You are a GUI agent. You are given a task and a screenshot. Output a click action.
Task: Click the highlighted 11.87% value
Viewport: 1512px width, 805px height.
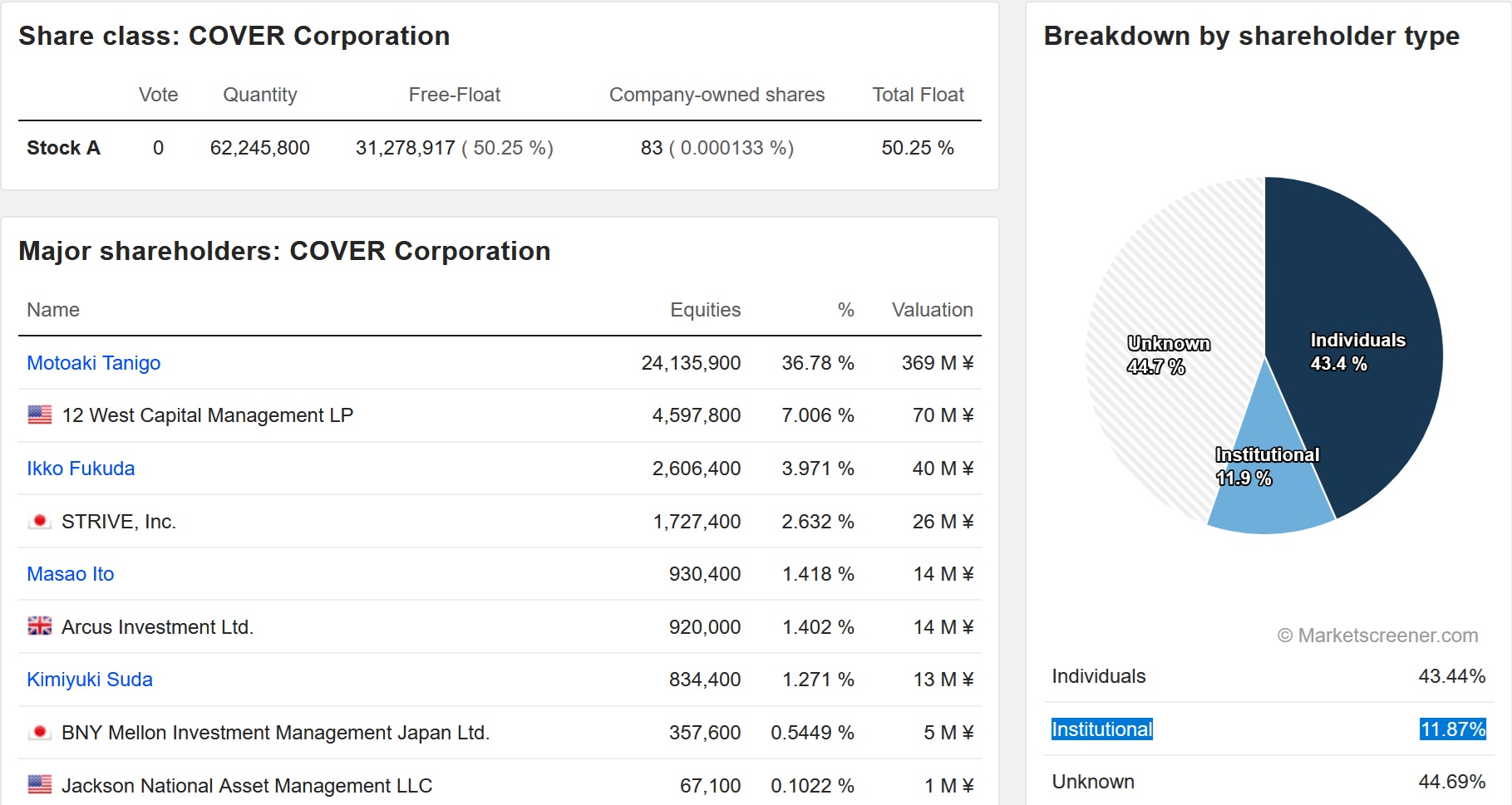[1452, 729]
